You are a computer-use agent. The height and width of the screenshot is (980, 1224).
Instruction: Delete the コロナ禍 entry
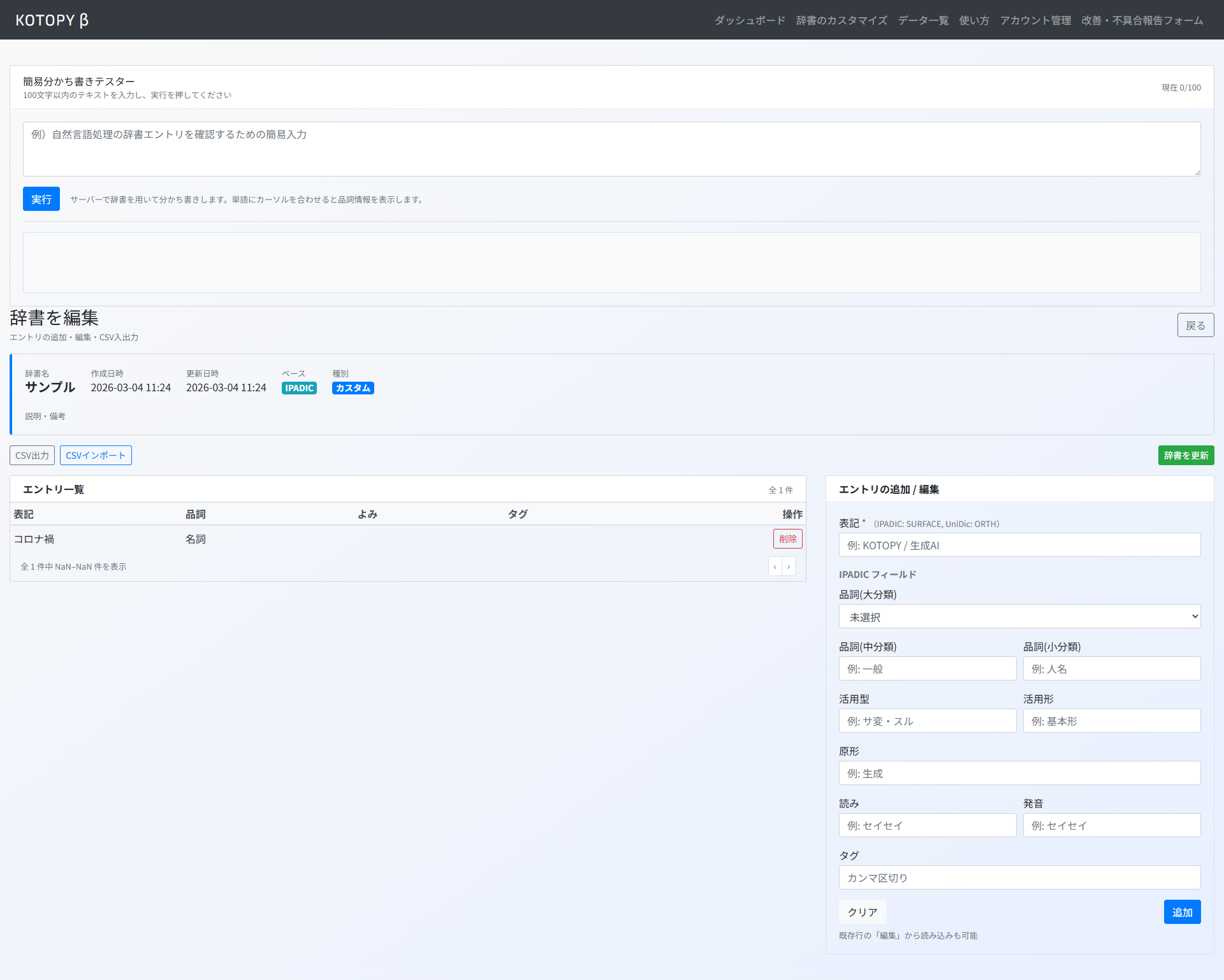[787, 539]
